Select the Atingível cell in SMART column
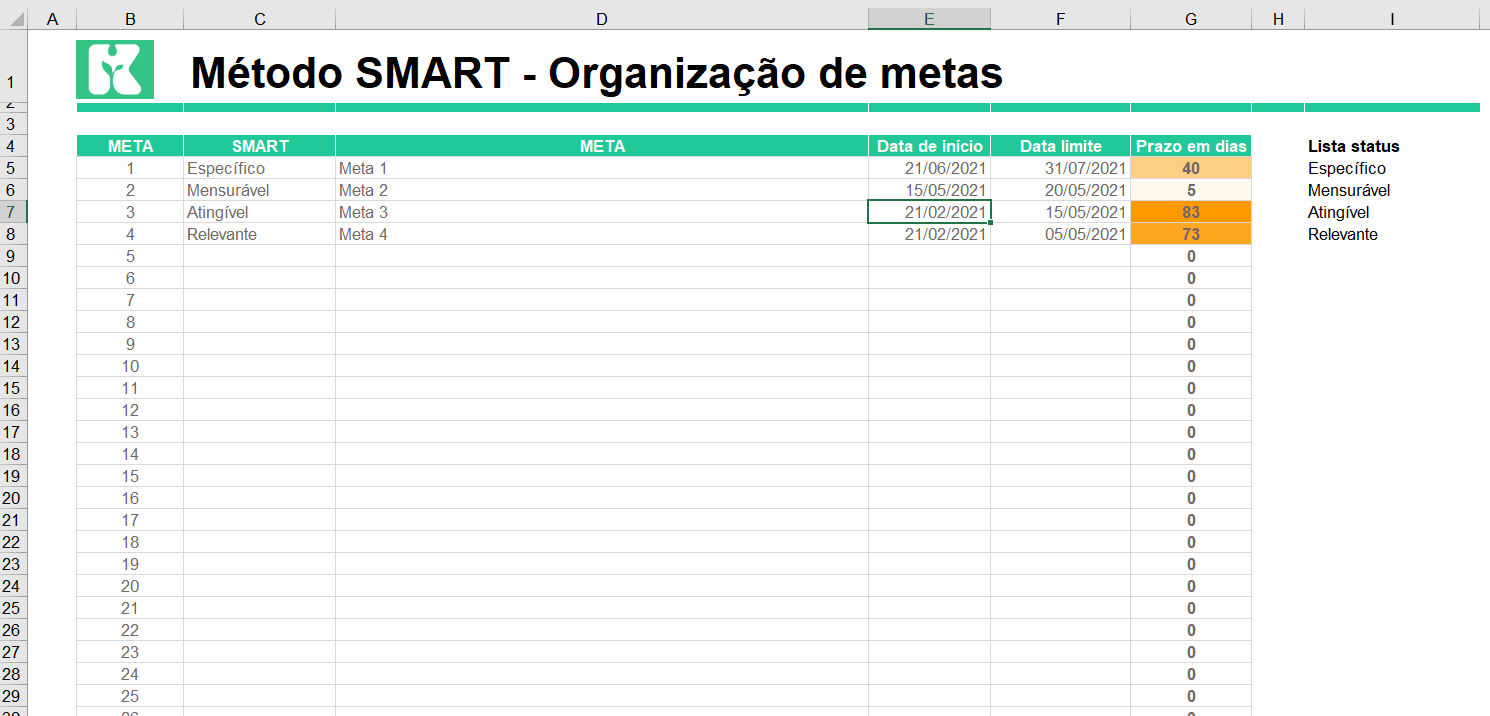 pos(259,212)
